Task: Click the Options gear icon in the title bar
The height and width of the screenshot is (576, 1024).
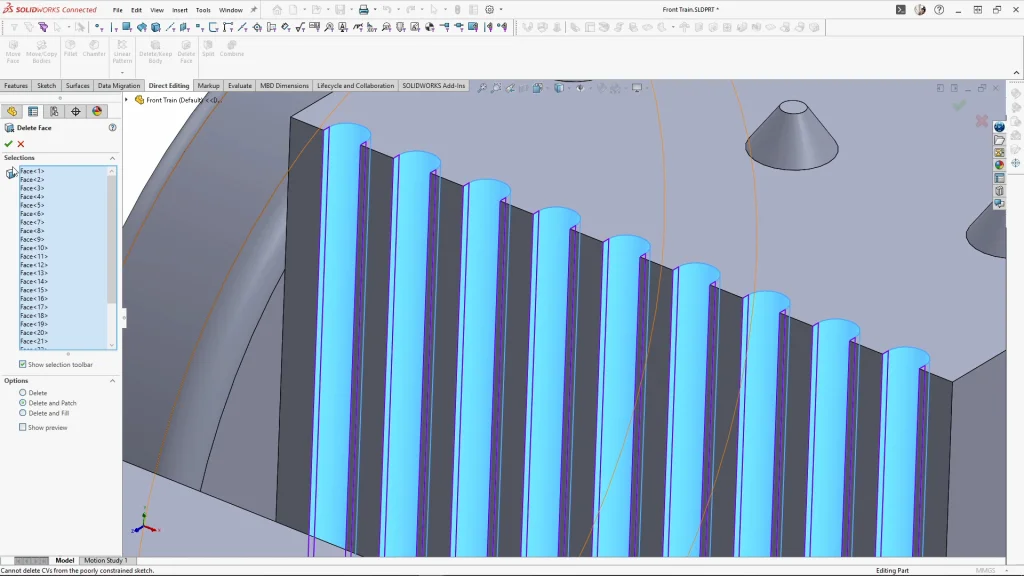Action: pyautogui.click(x=489, y=10)
